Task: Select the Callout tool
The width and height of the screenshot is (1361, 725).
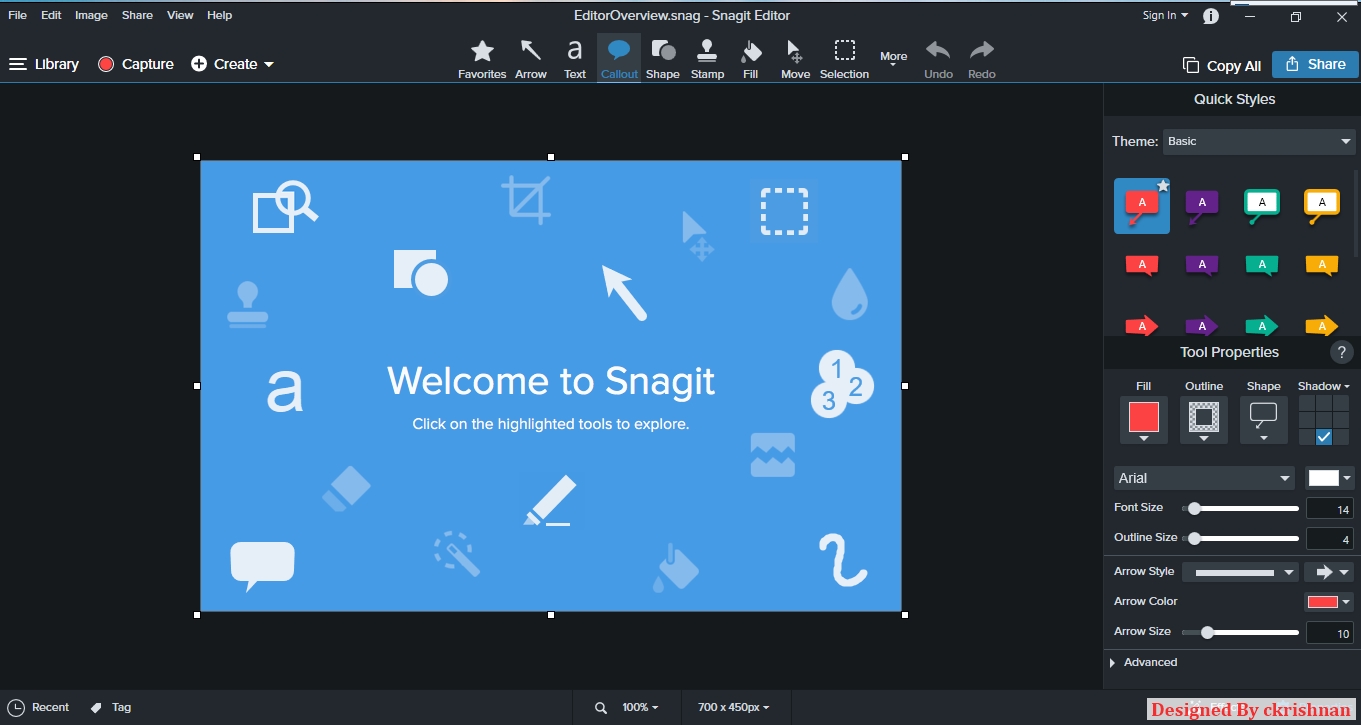Action: (618, 57)
